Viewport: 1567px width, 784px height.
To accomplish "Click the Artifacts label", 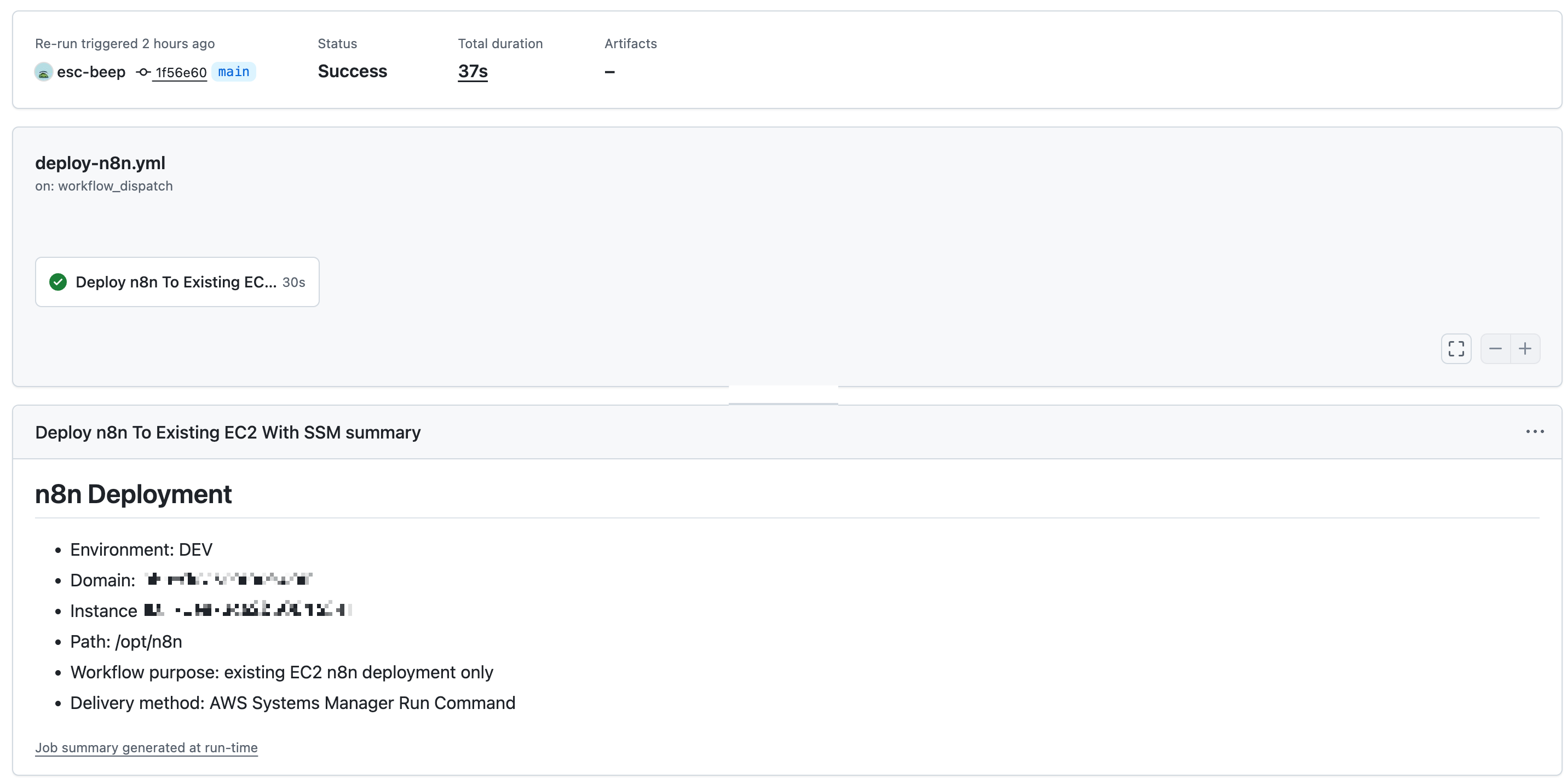I will click(x=631, y=44).
